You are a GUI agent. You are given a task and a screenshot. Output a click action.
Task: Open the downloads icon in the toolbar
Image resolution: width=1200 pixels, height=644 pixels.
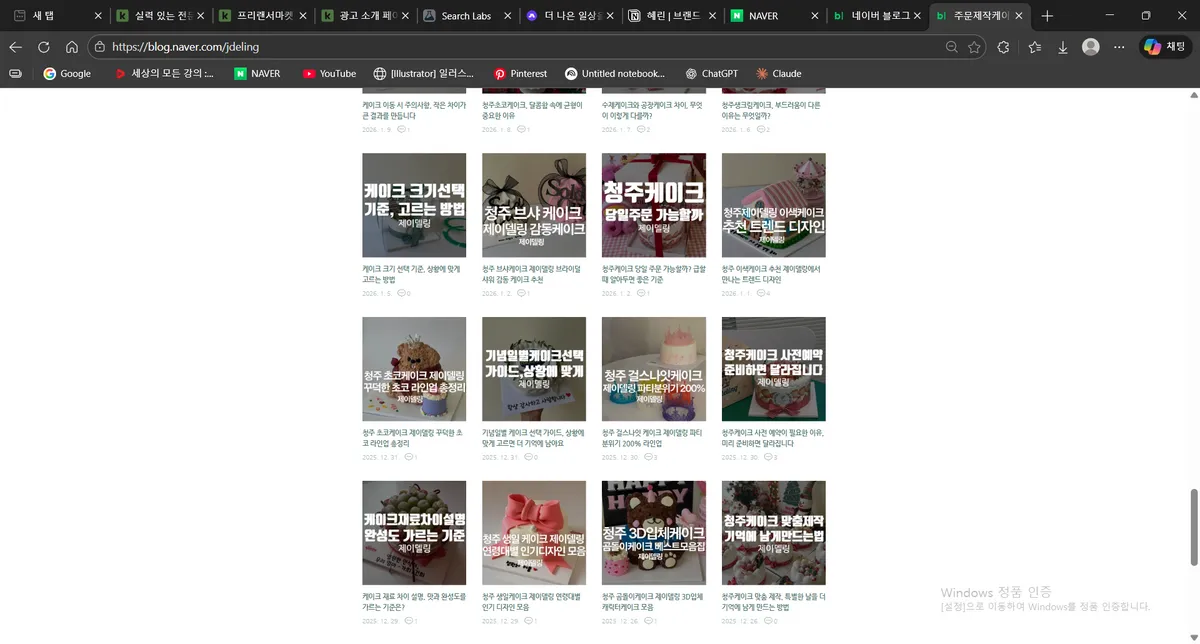point(1062,46)
